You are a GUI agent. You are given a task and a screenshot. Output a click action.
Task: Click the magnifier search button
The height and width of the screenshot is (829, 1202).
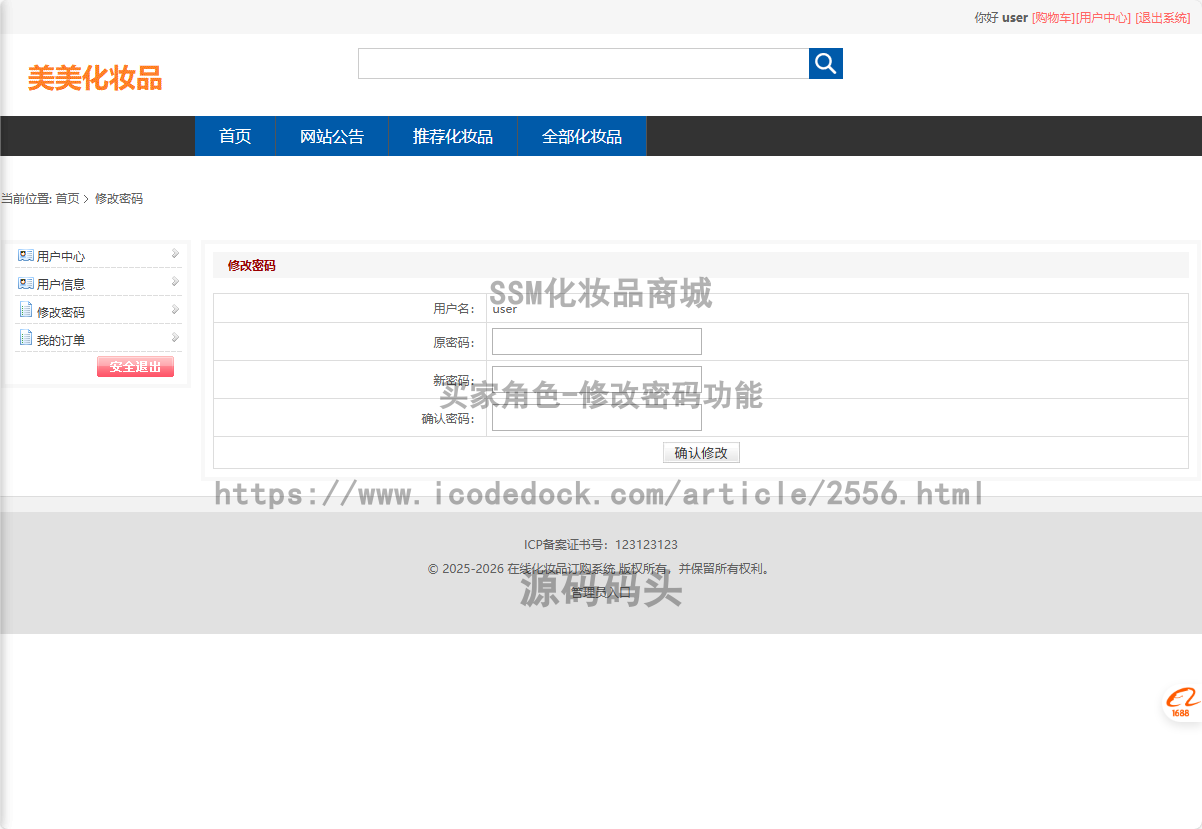(x=825, y=64)
